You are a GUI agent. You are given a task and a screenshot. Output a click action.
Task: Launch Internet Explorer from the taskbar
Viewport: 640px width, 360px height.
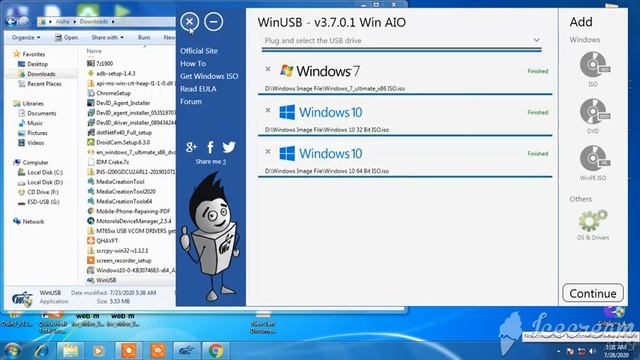pos(41,350)
